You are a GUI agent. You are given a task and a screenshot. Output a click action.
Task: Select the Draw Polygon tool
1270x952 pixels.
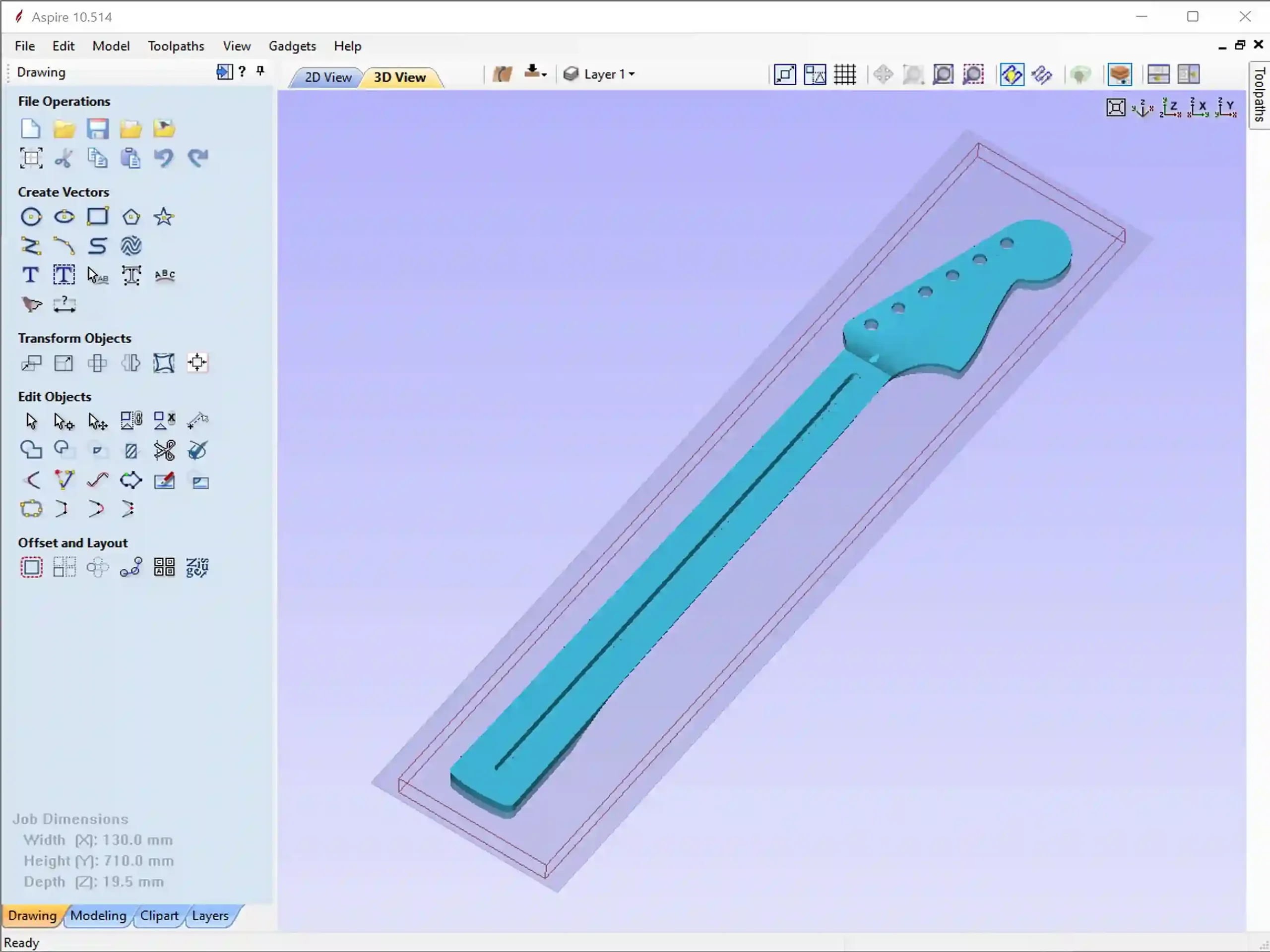tap(131, 217)
